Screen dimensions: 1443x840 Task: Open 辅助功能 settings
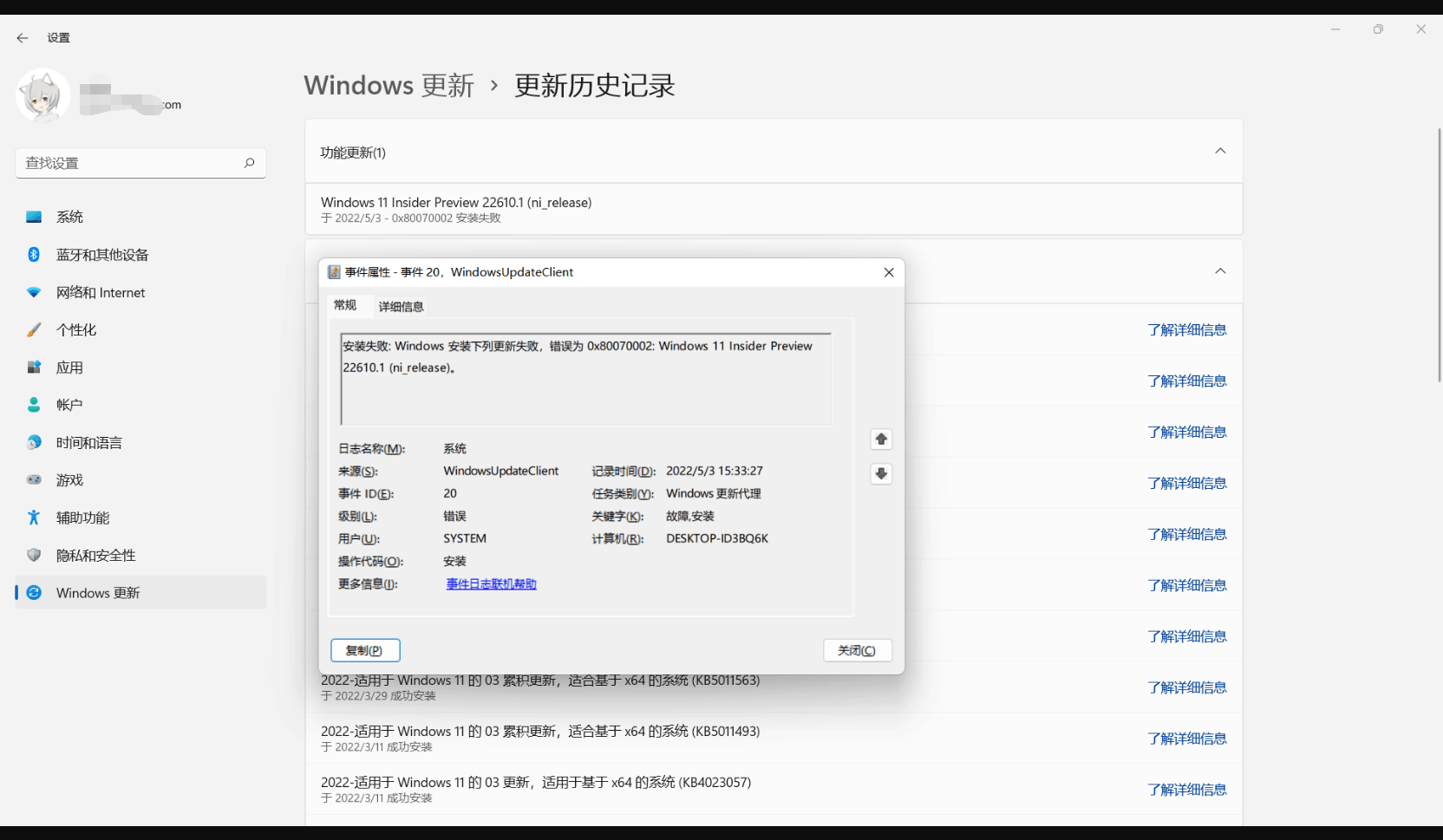82,518
